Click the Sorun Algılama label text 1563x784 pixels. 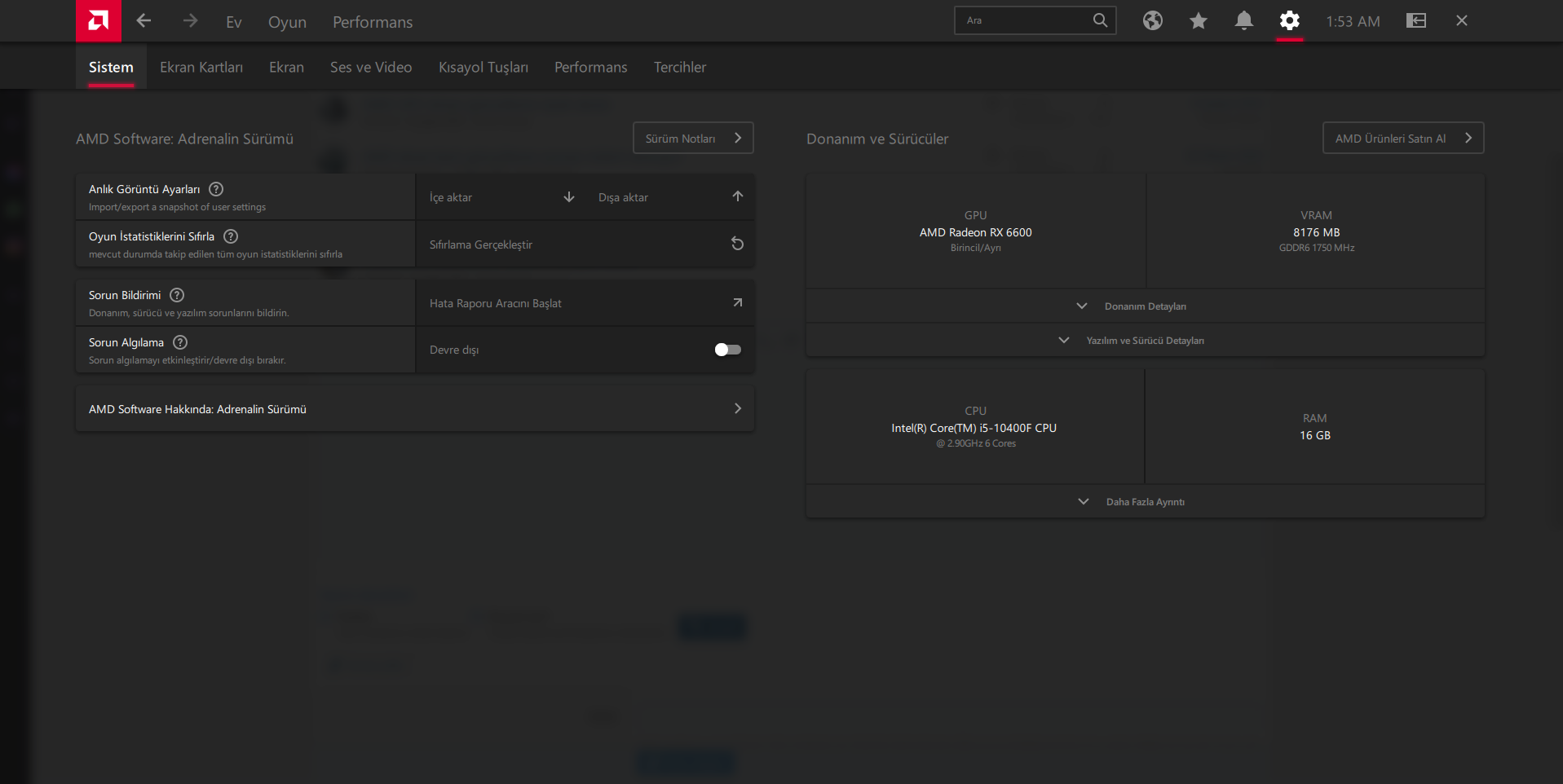(x=126, y=342)
